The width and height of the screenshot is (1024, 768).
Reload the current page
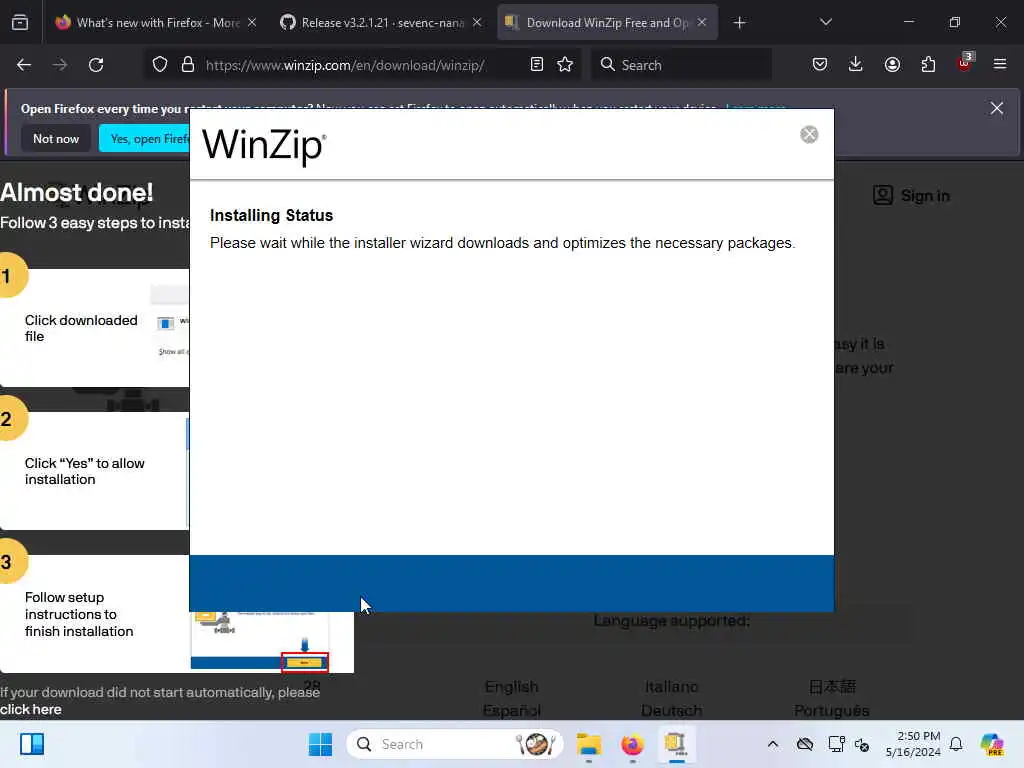pyautogui.click(x=96, y=65)
